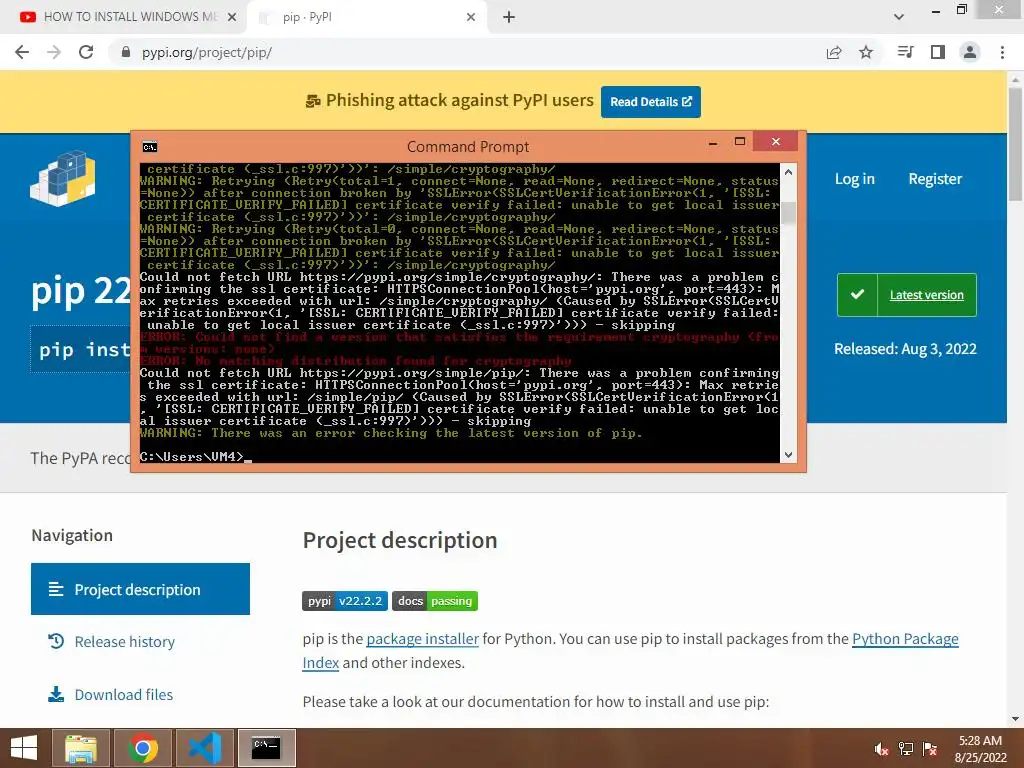This screenshot has width=1024, height=768.
Task: Open the Chrome profile avatar
Action: click(x=970, y=52)
